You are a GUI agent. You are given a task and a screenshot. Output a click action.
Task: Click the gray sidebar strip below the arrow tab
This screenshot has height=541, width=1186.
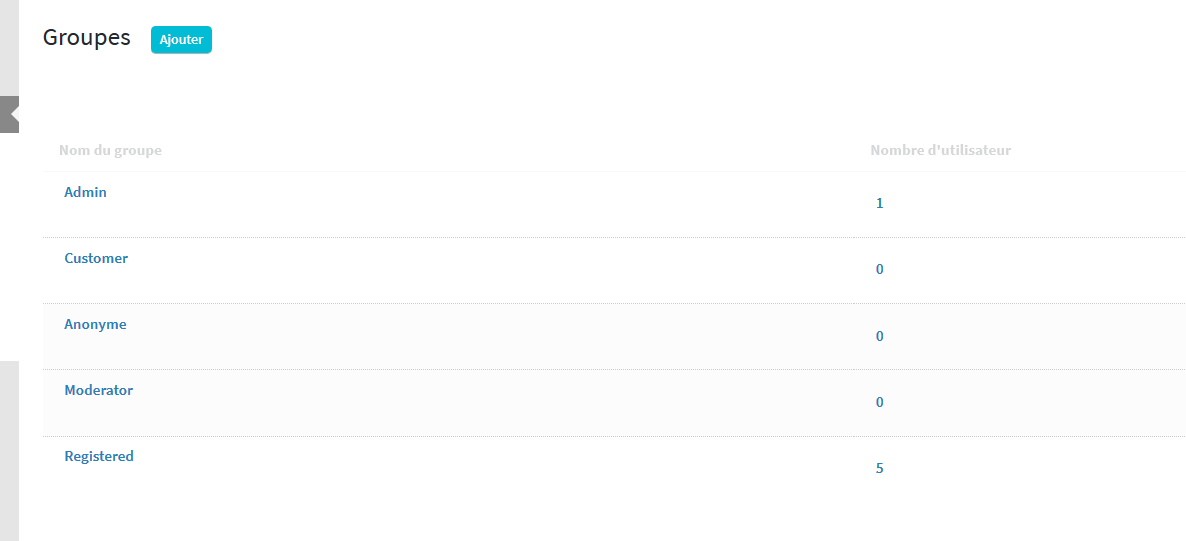click(9, 450)
